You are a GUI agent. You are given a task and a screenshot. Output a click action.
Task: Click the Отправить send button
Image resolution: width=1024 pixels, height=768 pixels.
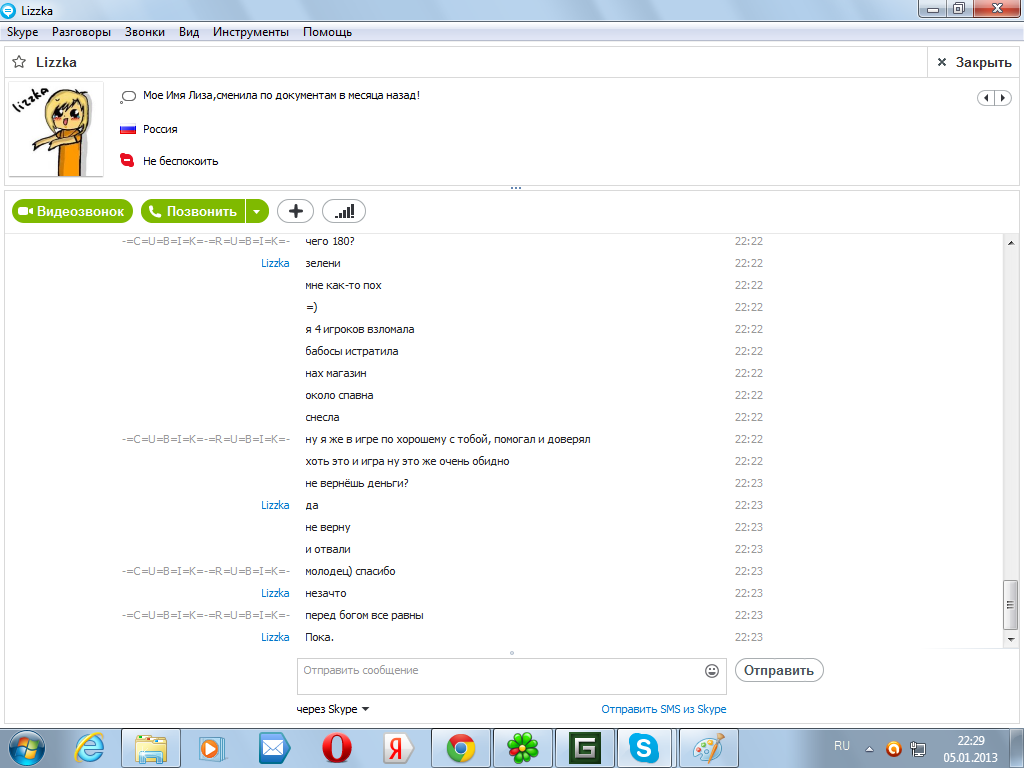coord(779,670)
